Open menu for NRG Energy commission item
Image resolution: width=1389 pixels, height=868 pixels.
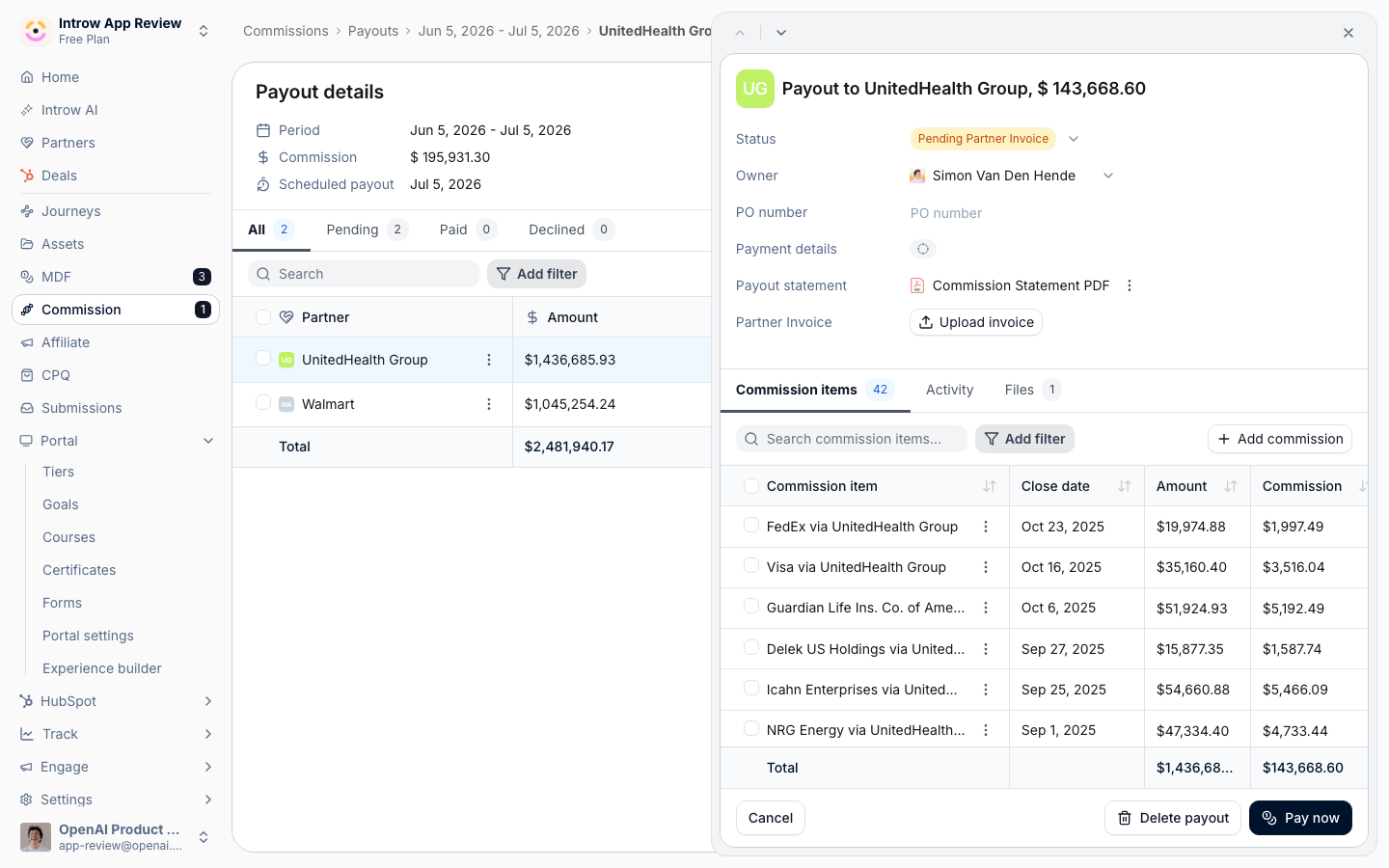coord(986,730)
